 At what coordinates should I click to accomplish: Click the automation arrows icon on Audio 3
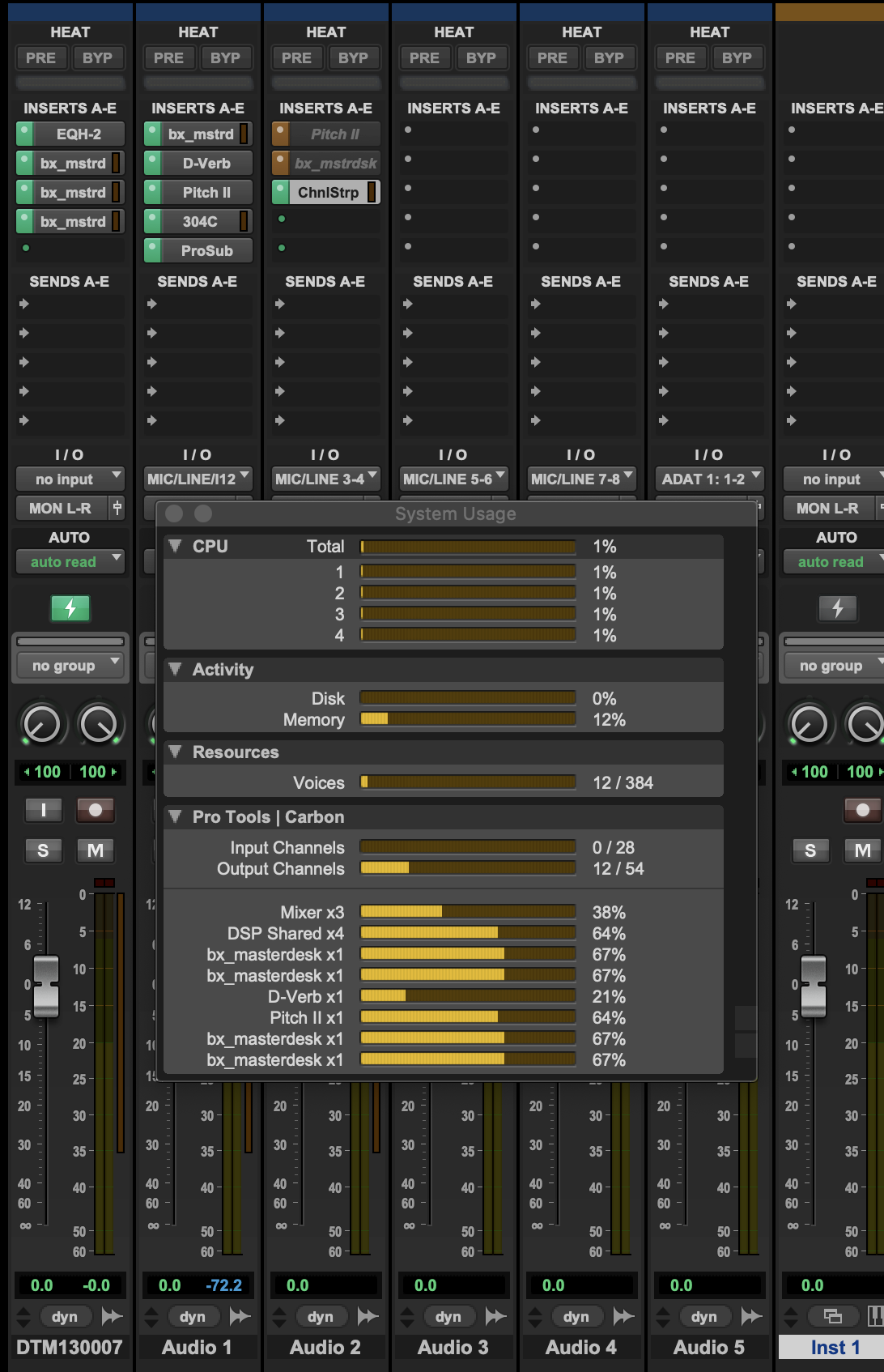point(496,1317)
